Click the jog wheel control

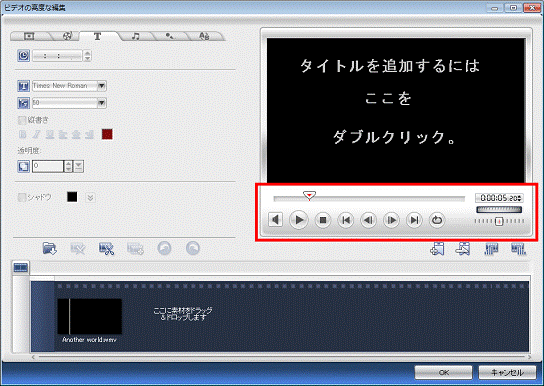(x=499, y=209)
